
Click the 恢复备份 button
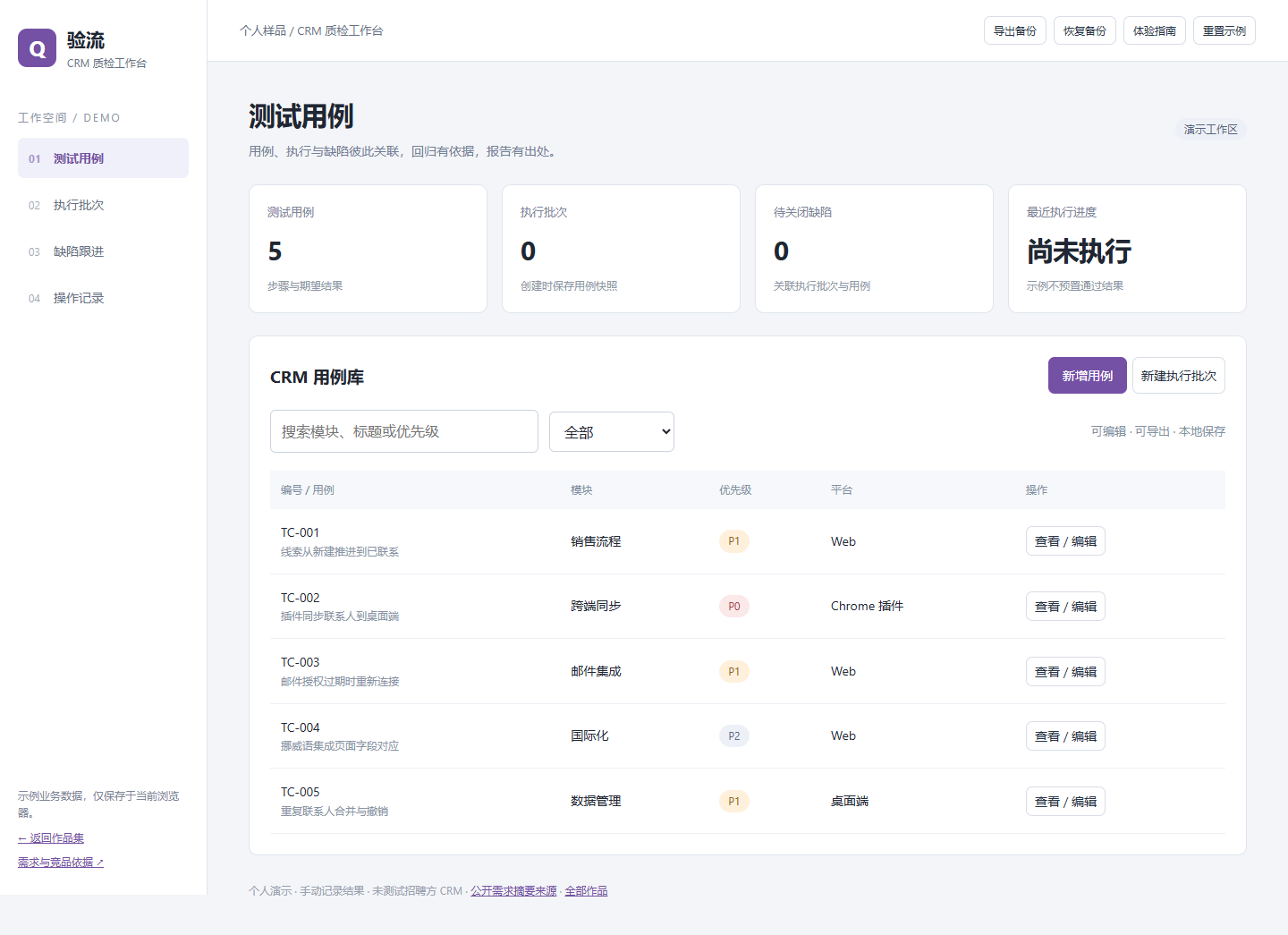tap(1085, 30)
